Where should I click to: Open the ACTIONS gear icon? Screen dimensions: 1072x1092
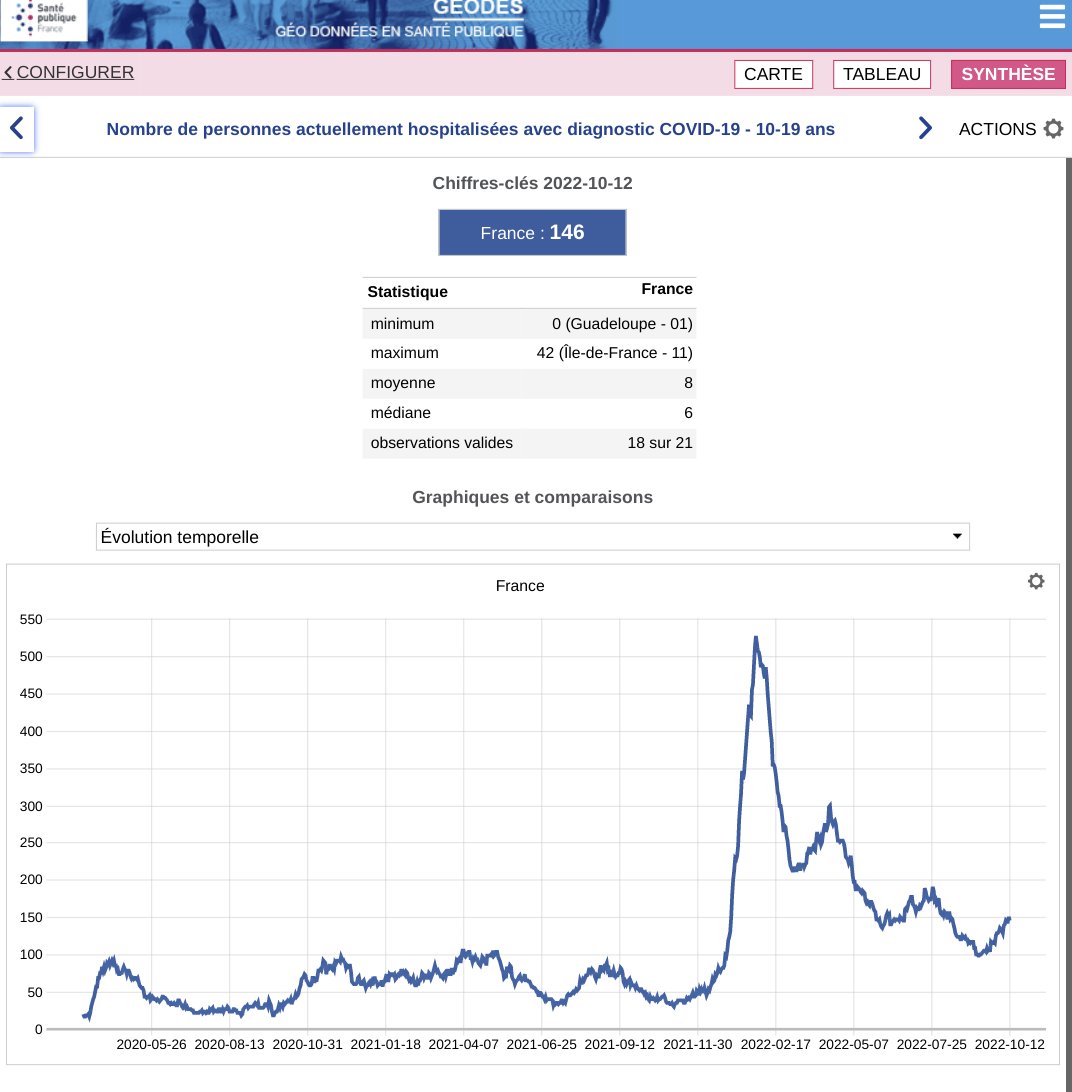tap(1053, 129)
